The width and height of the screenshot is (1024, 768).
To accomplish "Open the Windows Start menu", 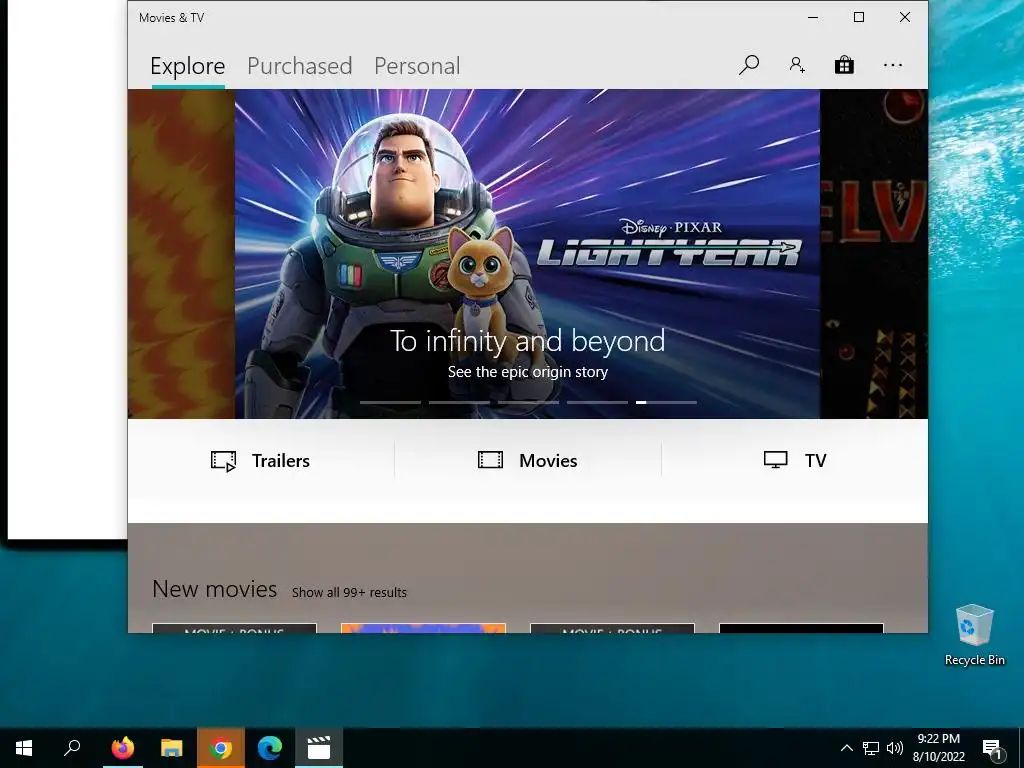I will pyautogui.click(x=24, y=748).
